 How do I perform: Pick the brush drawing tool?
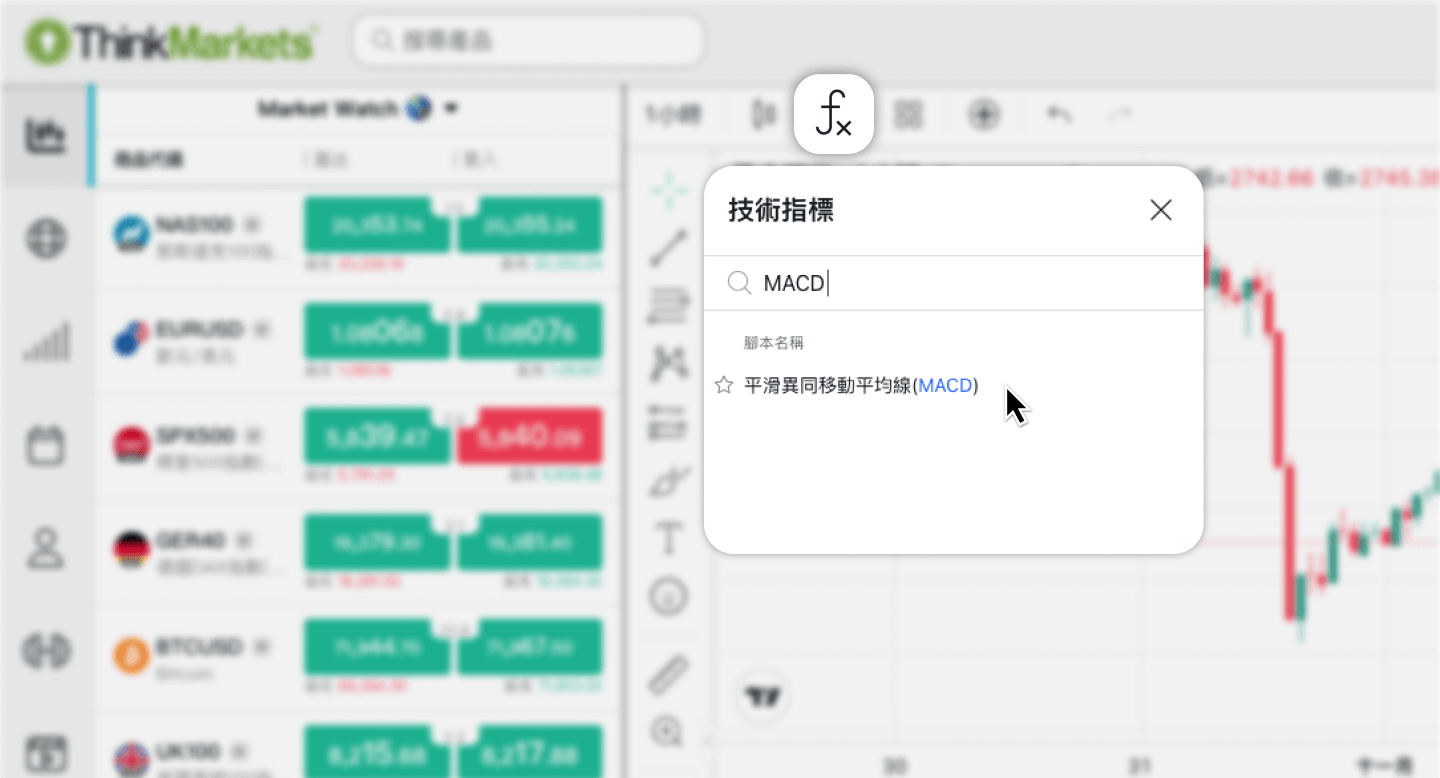pyautogui.click(x=668, y=481)
